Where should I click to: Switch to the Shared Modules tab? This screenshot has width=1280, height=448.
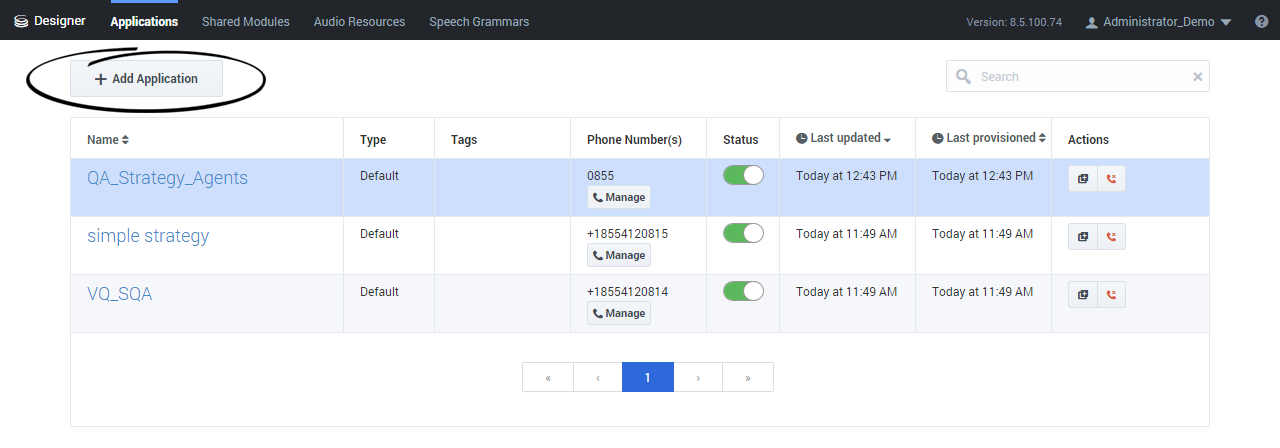[x=245, y=21]
